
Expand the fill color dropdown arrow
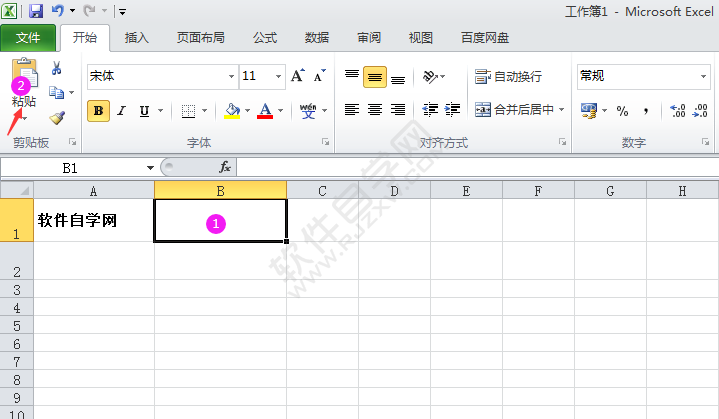coord(248,110)
